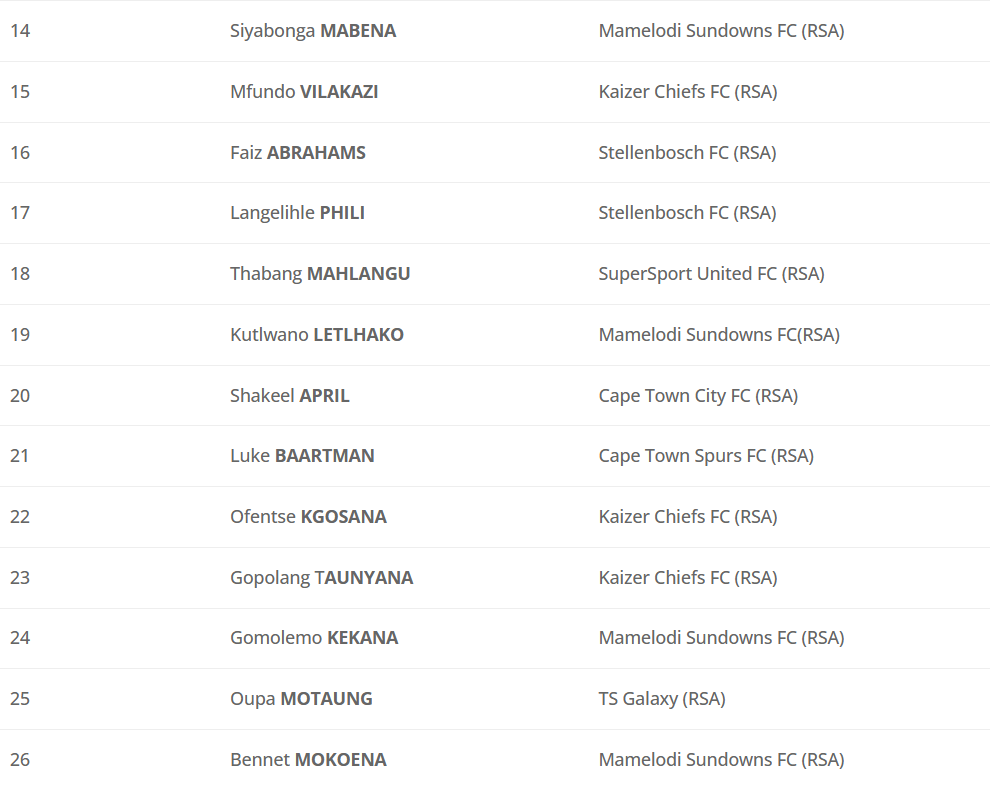The image size is (990, 787).
Task: Click Bennet MOKOENA in the table
Action: 308,760
